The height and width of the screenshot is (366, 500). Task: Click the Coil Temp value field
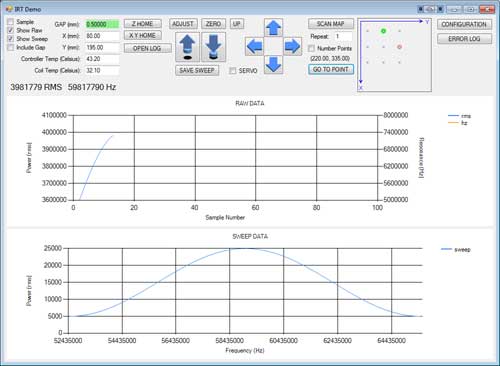[x=102, y=70]
